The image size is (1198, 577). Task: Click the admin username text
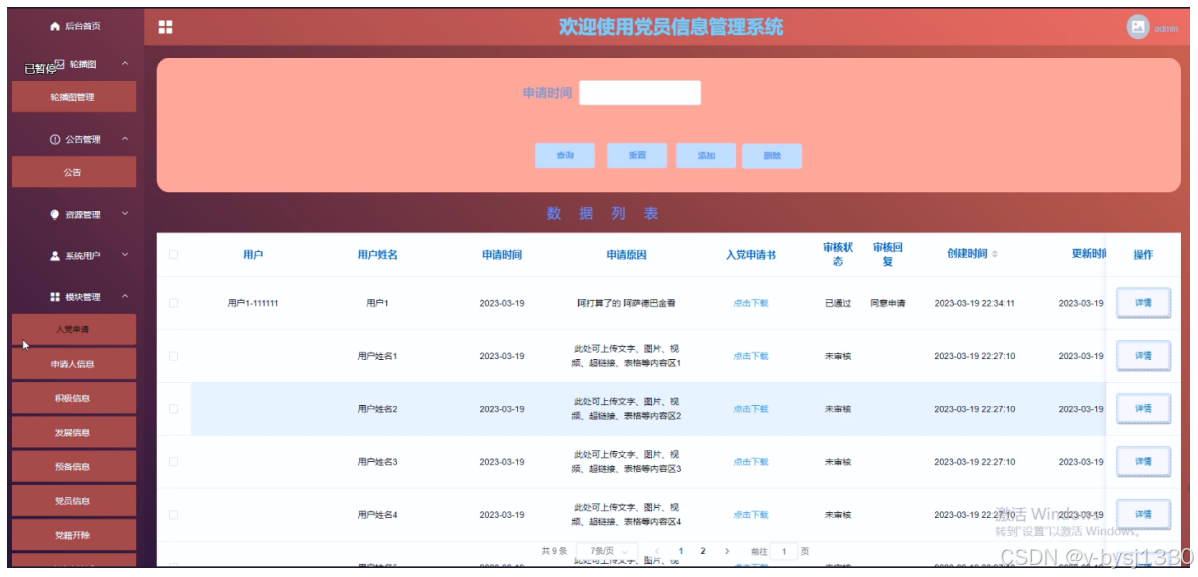pyautogui.click(x=1166, y=28)
